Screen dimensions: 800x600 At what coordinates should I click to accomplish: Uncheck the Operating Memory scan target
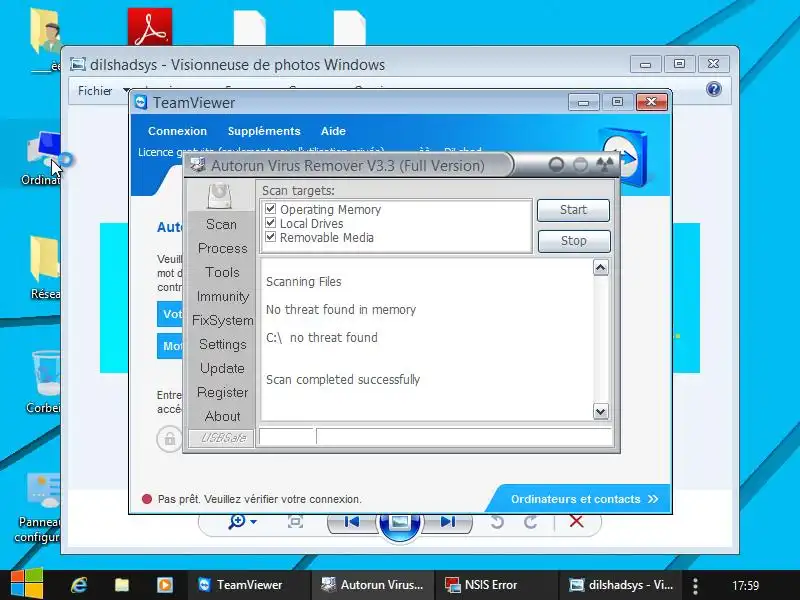pos(270,209)
